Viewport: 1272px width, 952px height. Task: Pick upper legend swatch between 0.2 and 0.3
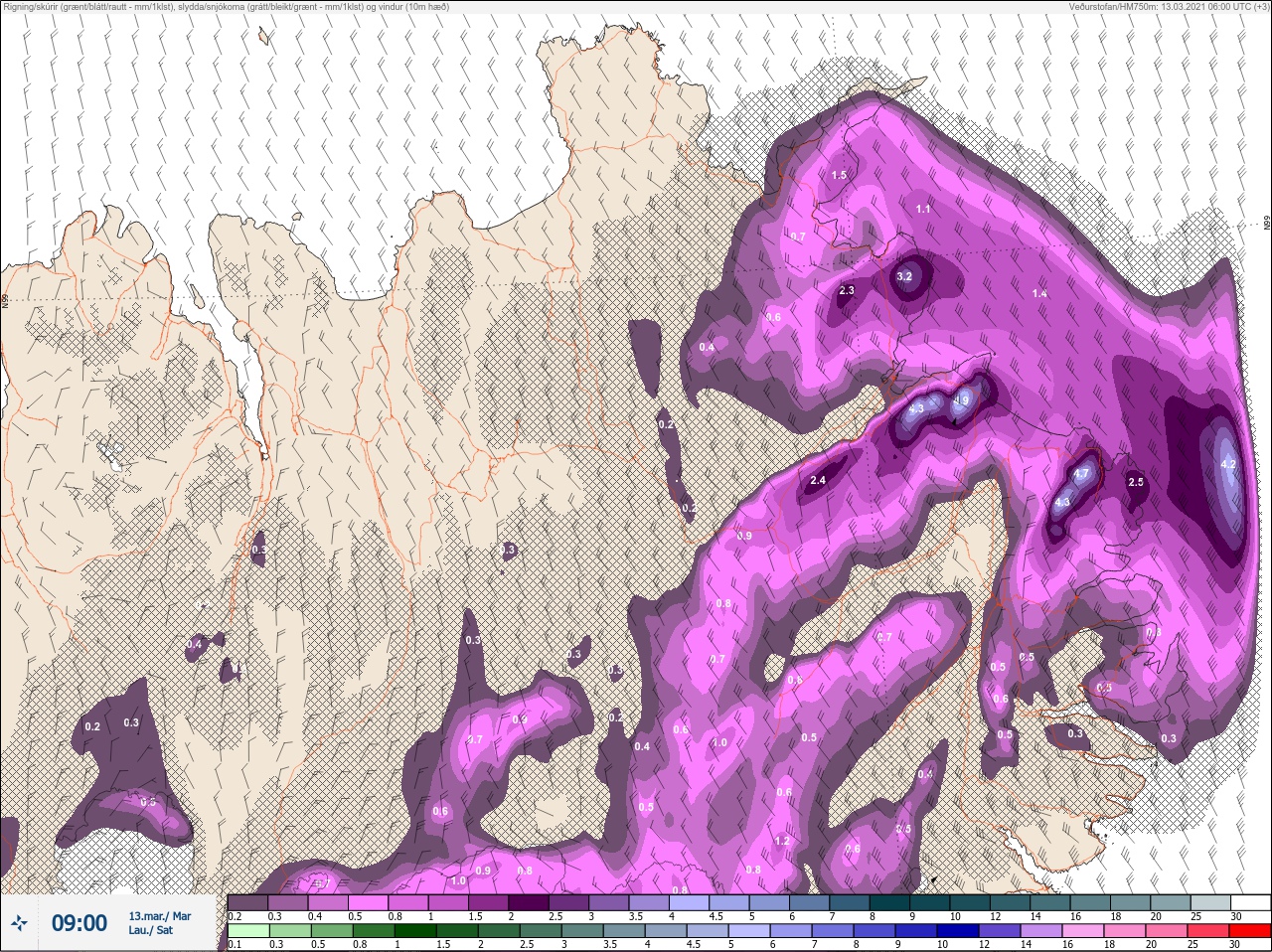[248, 902]
